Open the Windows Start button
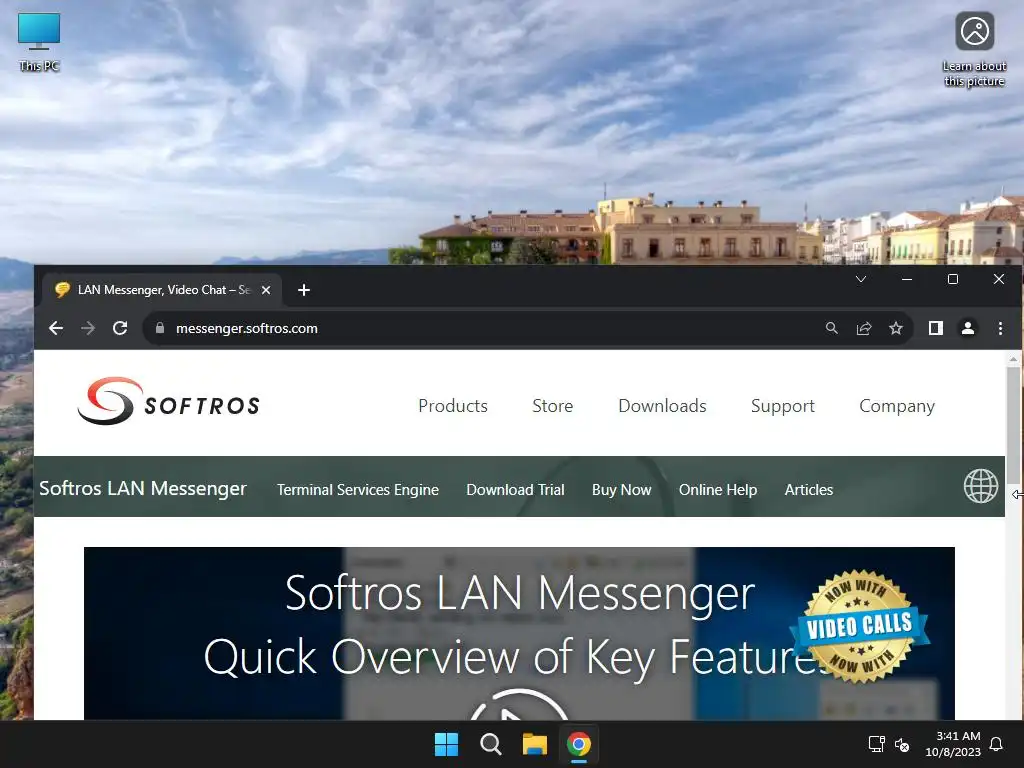The height and width of the screenshot is (768, 1024). pyautogui.click(x=447, y=744)
